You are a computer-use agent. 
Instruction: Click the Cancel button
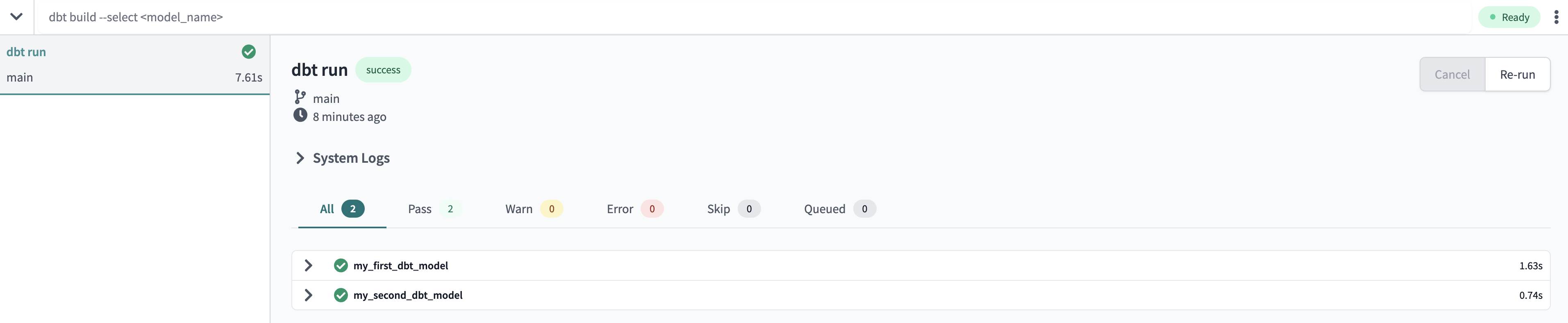pyautogui.click(x=1452, y=74)
